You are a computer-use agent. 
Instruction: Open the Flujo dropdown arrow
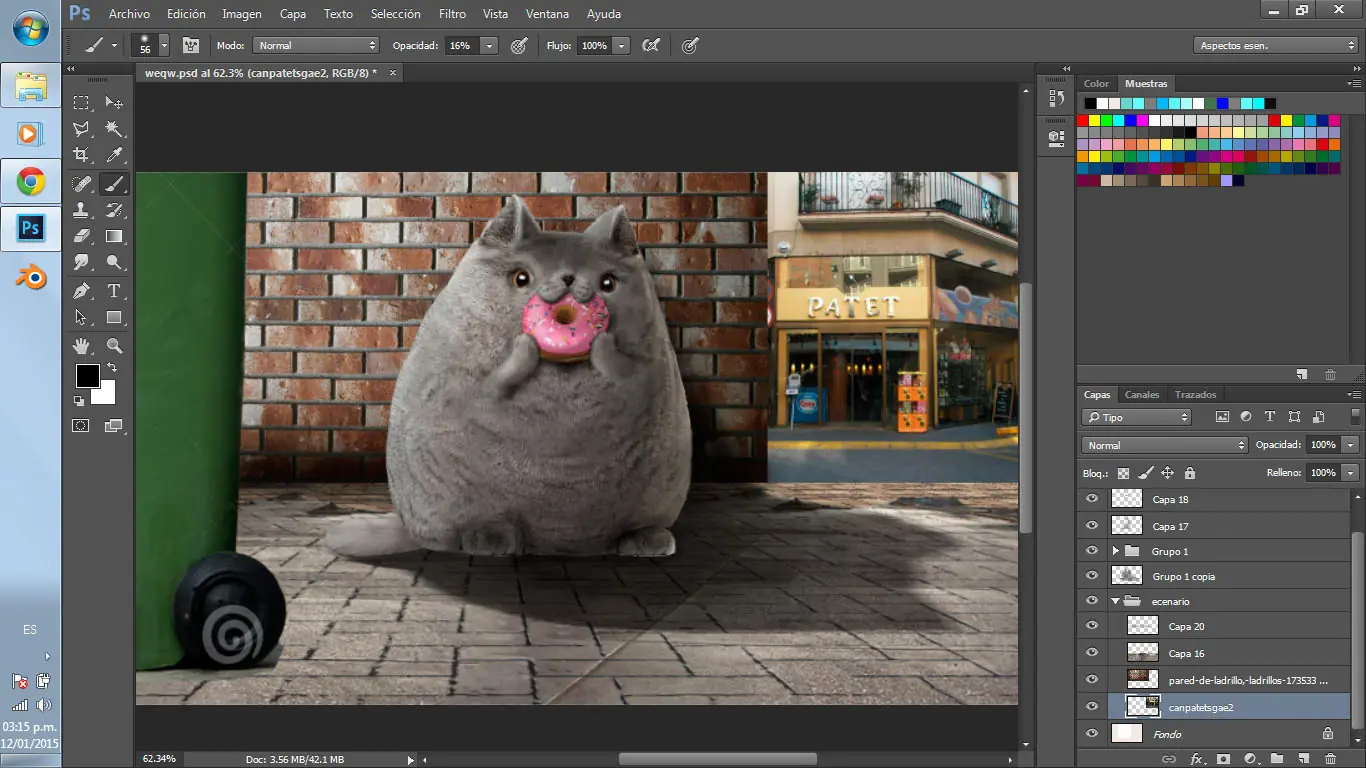coord(621,46)
